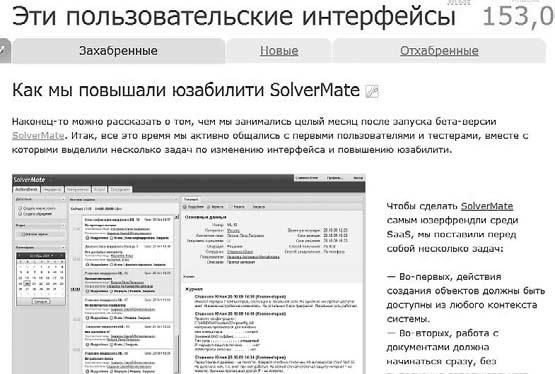Image resolution: width=555 pixels, height=374 pixels.
Task: Click the page heading Эти пользовательские интерфейсы
Action: click(234, 16)
